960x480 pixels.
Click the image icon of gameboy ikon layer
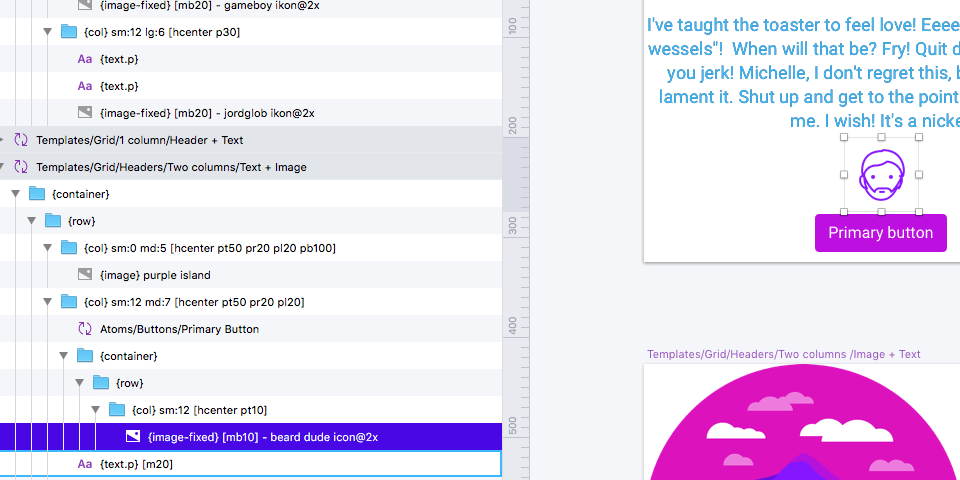point(85,5)
